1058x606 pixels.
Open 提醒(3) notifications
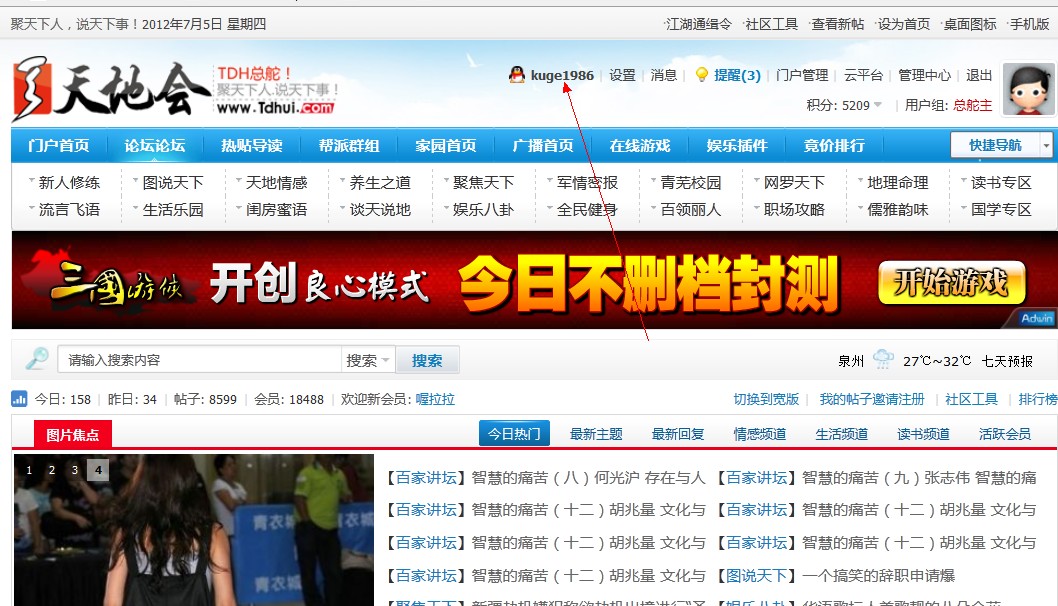pos(737,75)
